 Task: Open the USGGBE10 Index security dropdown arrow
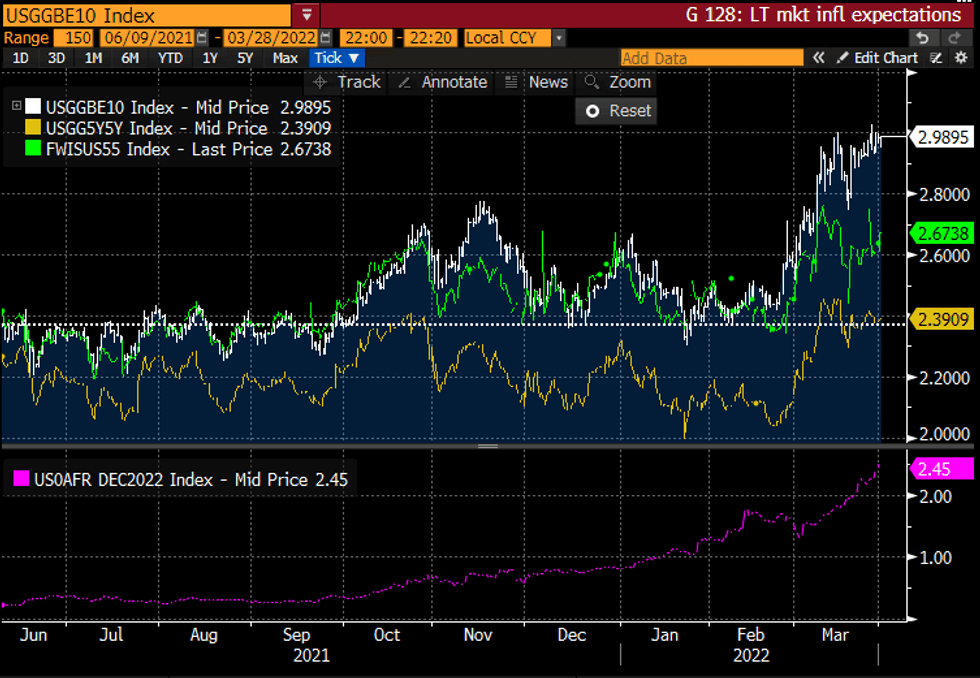[306, 15]
